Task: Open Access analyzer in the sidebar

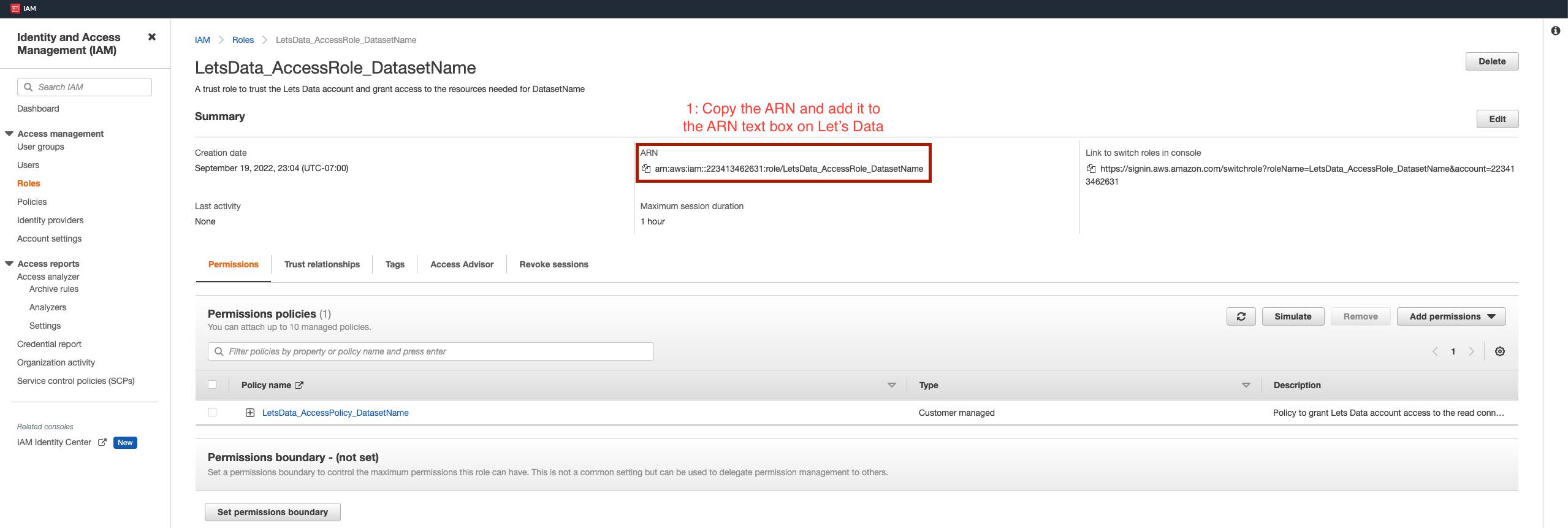Action: pos(48,277)
